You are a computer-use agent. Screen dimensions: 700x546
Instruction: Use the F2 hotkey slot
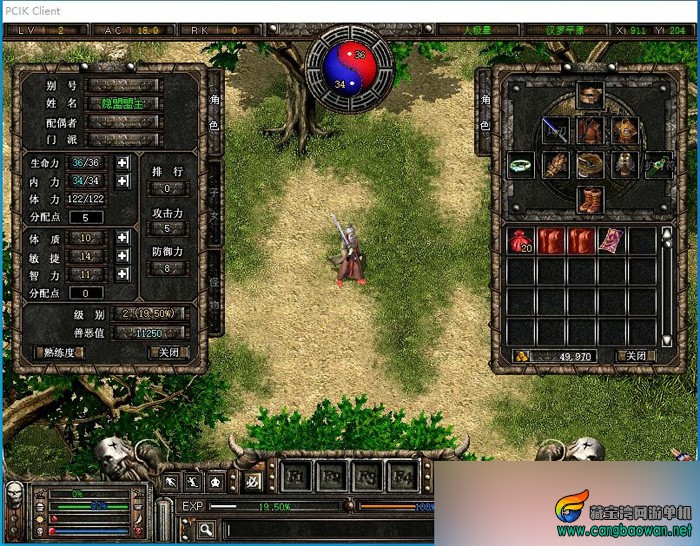[331, 477]
